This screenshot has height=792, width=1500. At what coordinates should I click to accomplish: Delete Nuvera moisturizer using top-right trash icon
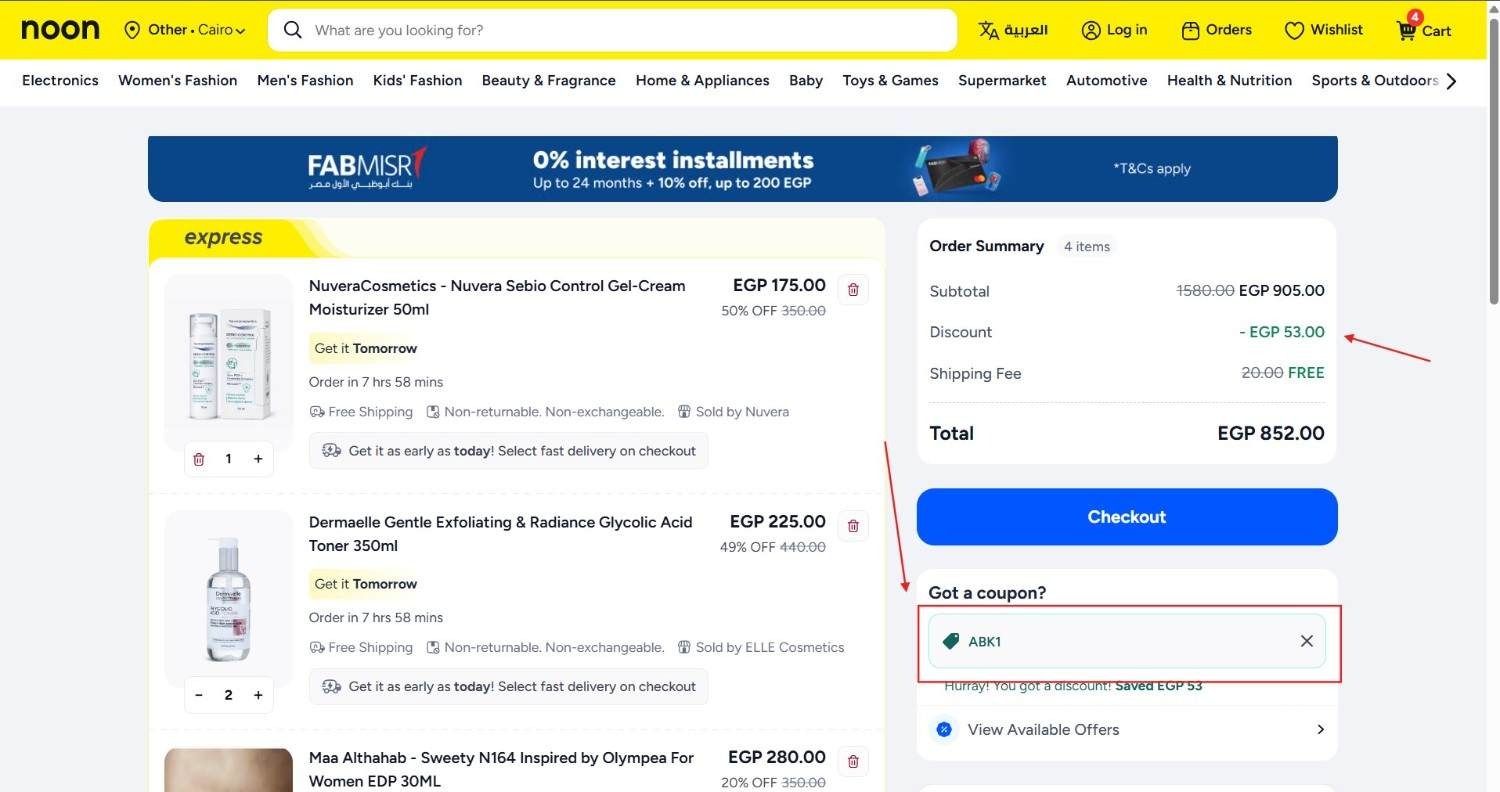coord(853,290)
